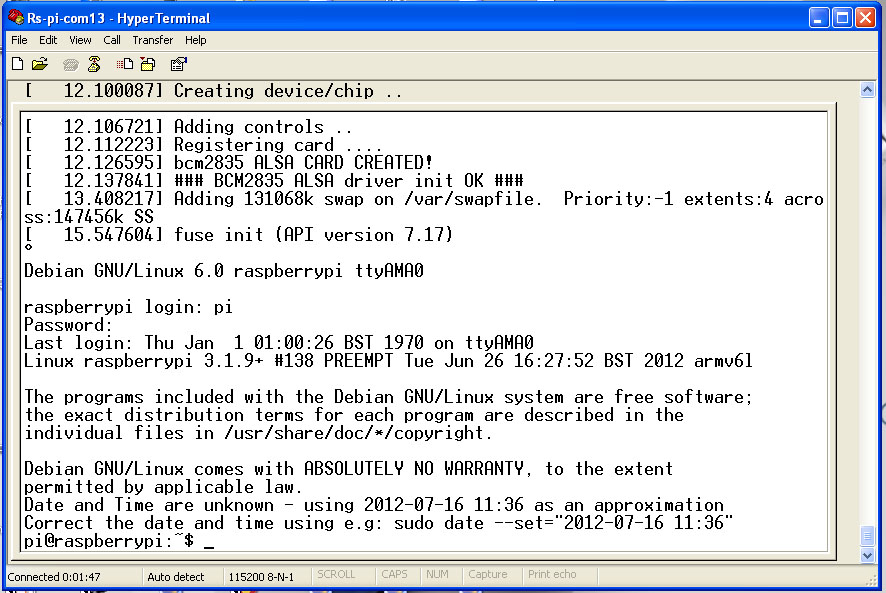The width and height of the screenshot is (886, 593).
Task: Open the Transfer menu
Action: 153,40
